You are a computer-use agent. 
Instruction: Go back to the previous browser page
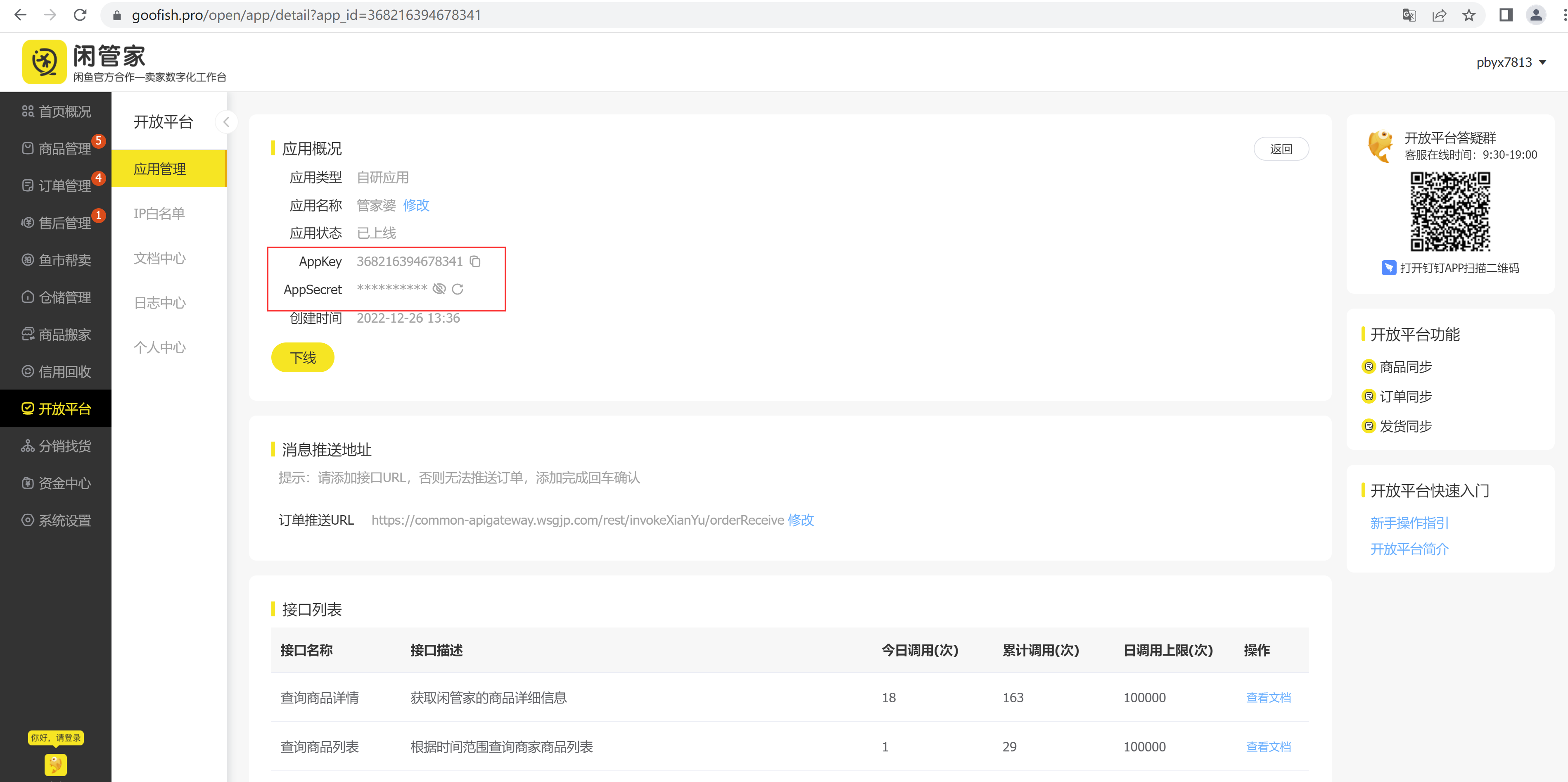point(20,15)
